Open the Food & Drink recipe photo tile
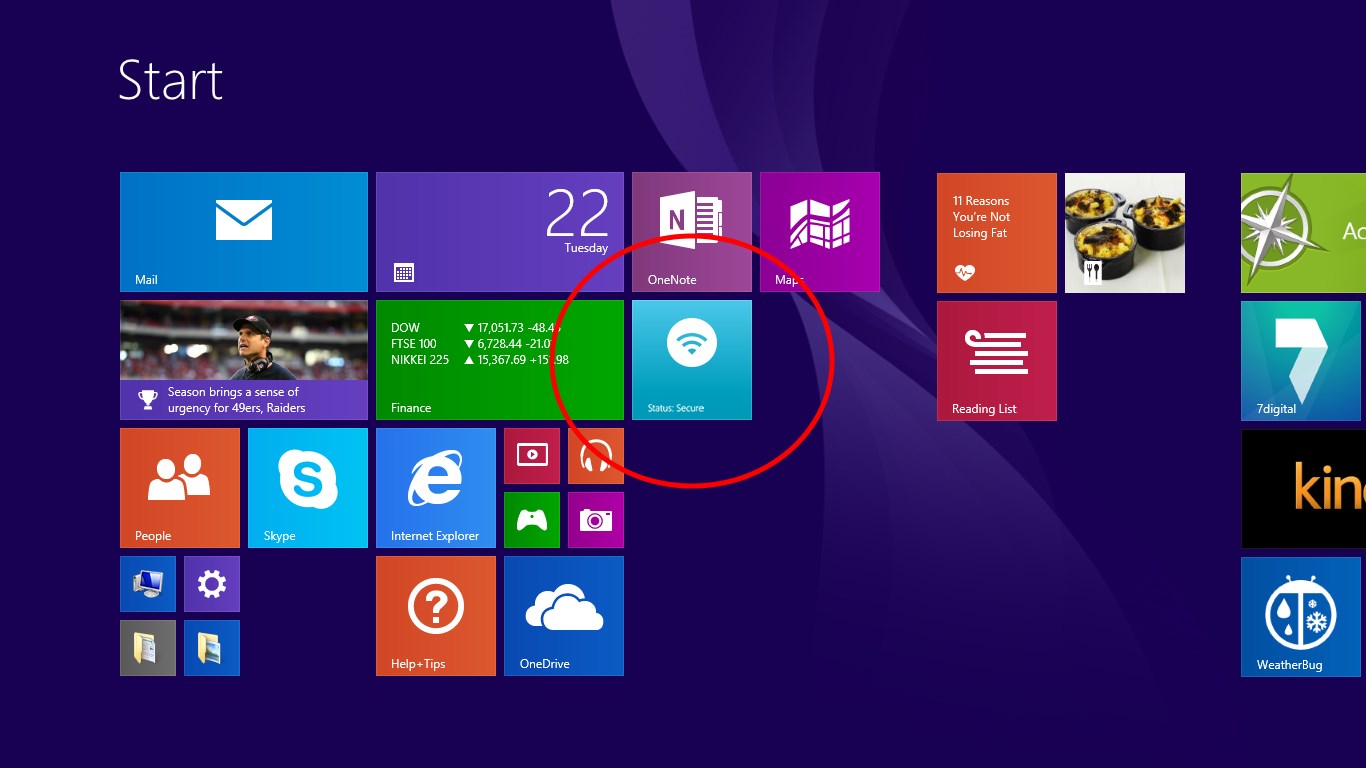 coord(1124,231)
